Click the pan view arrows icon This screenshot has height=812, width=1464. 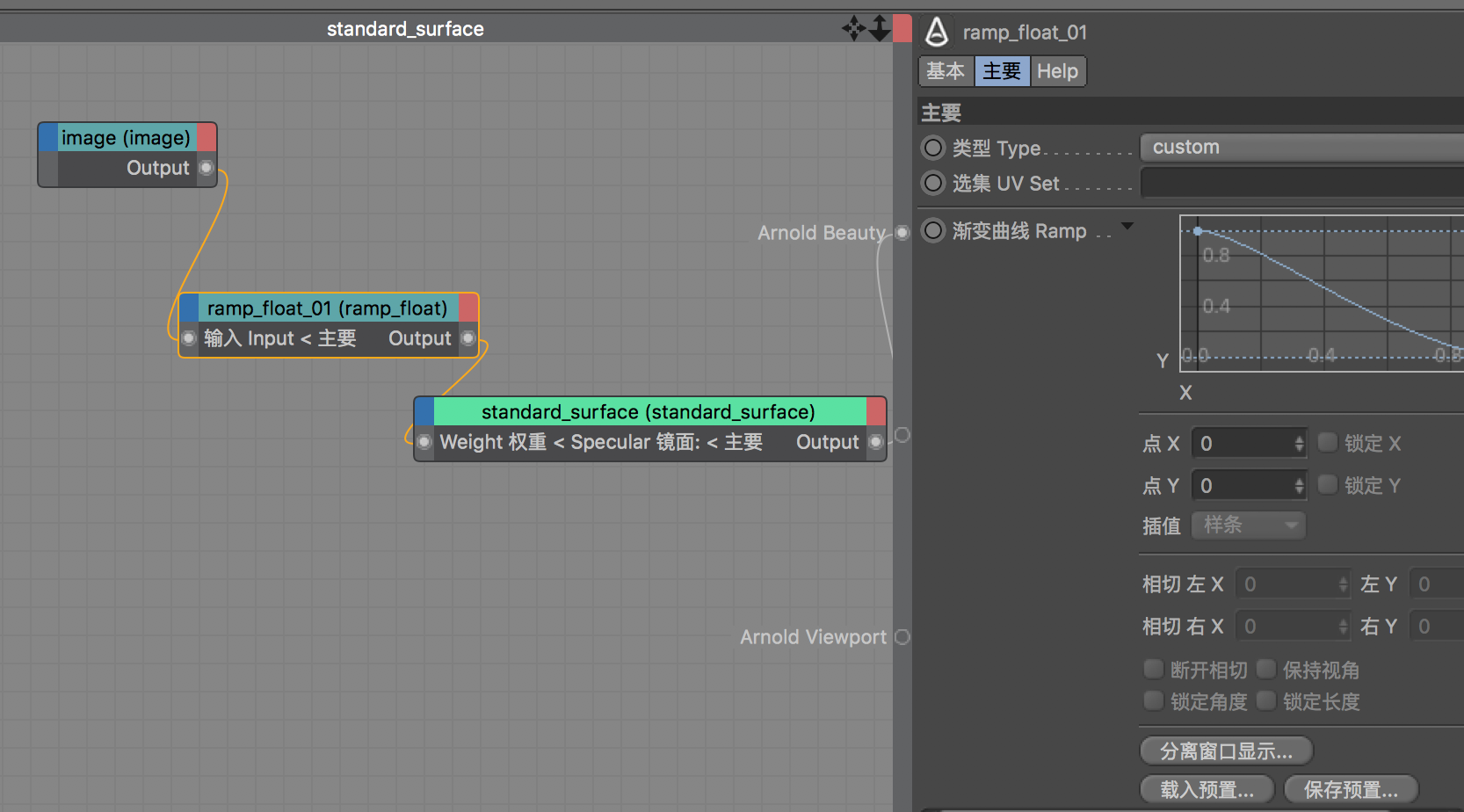click(x=853, y=29)
